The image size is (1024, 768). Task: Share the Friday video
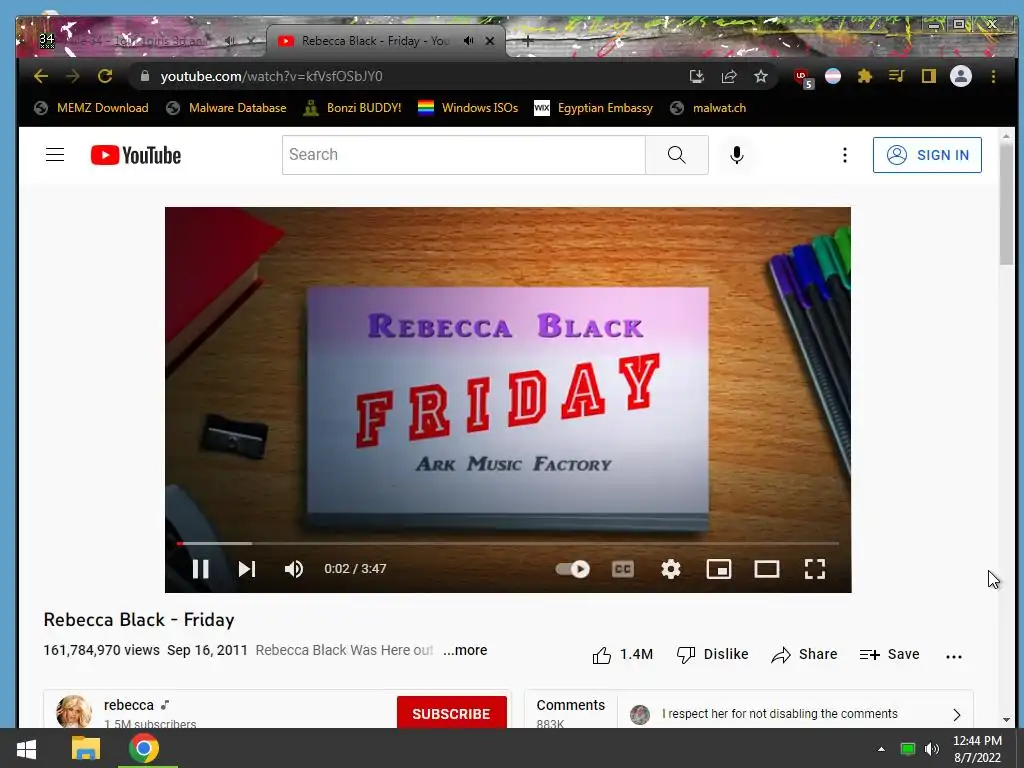[804, 654]
